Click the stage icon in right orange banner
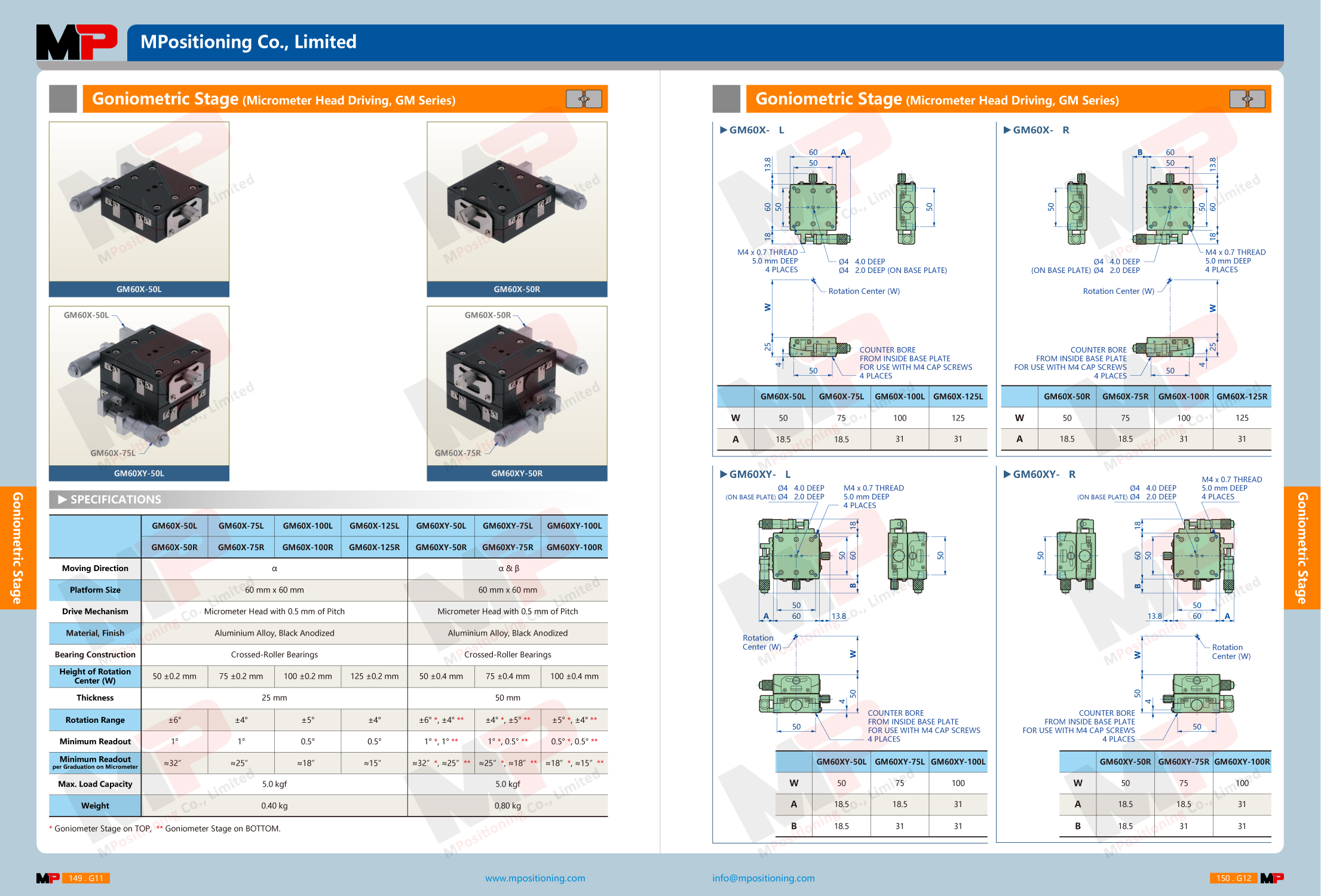This screenshot has width=1321, height=896. [1247, 99]
